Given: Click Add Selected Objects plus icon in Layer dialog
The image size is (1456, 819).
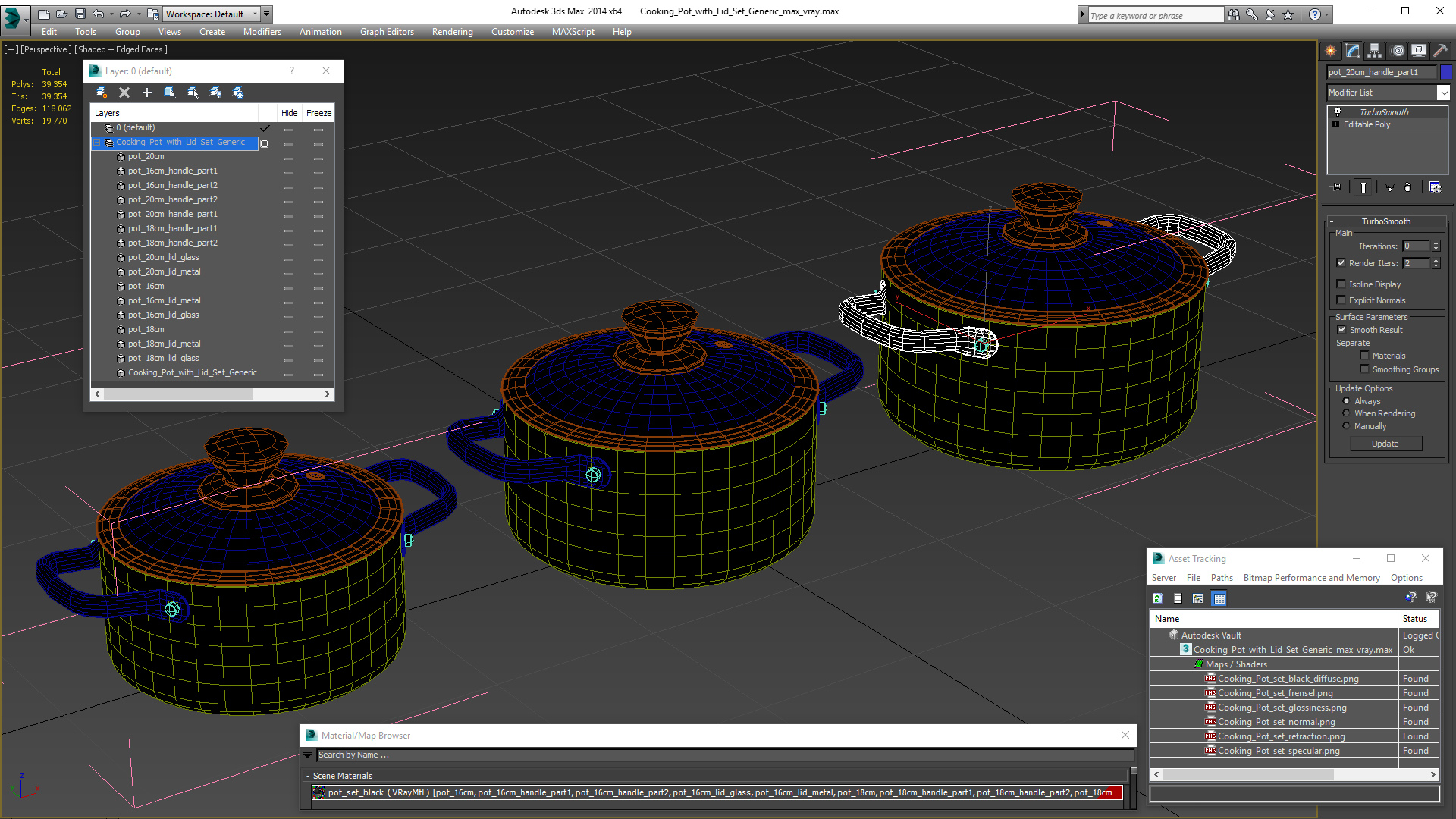Looking at the screenshot, I should click(147, 93).
